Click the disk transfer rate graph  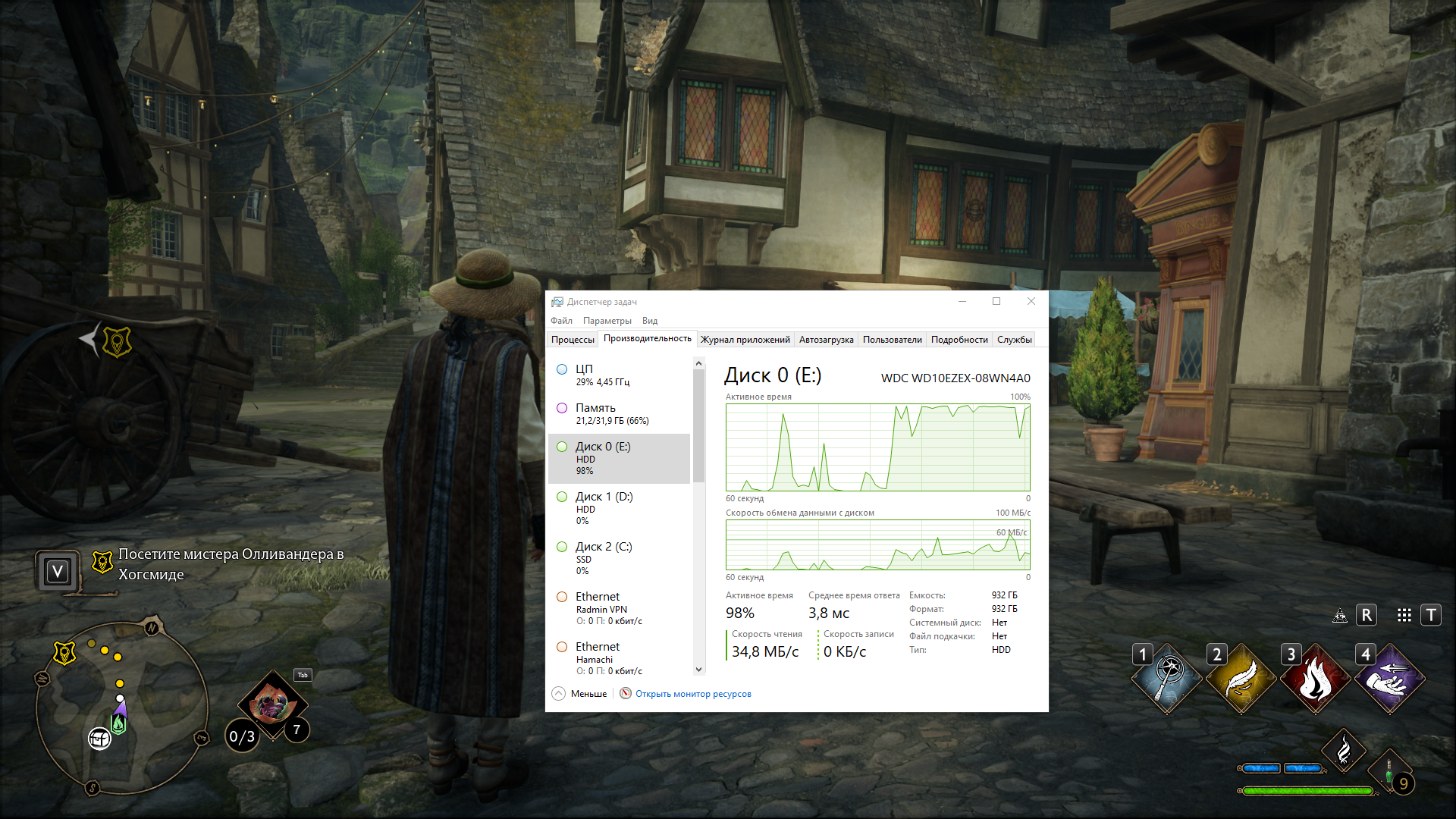(x=878, y=544)
